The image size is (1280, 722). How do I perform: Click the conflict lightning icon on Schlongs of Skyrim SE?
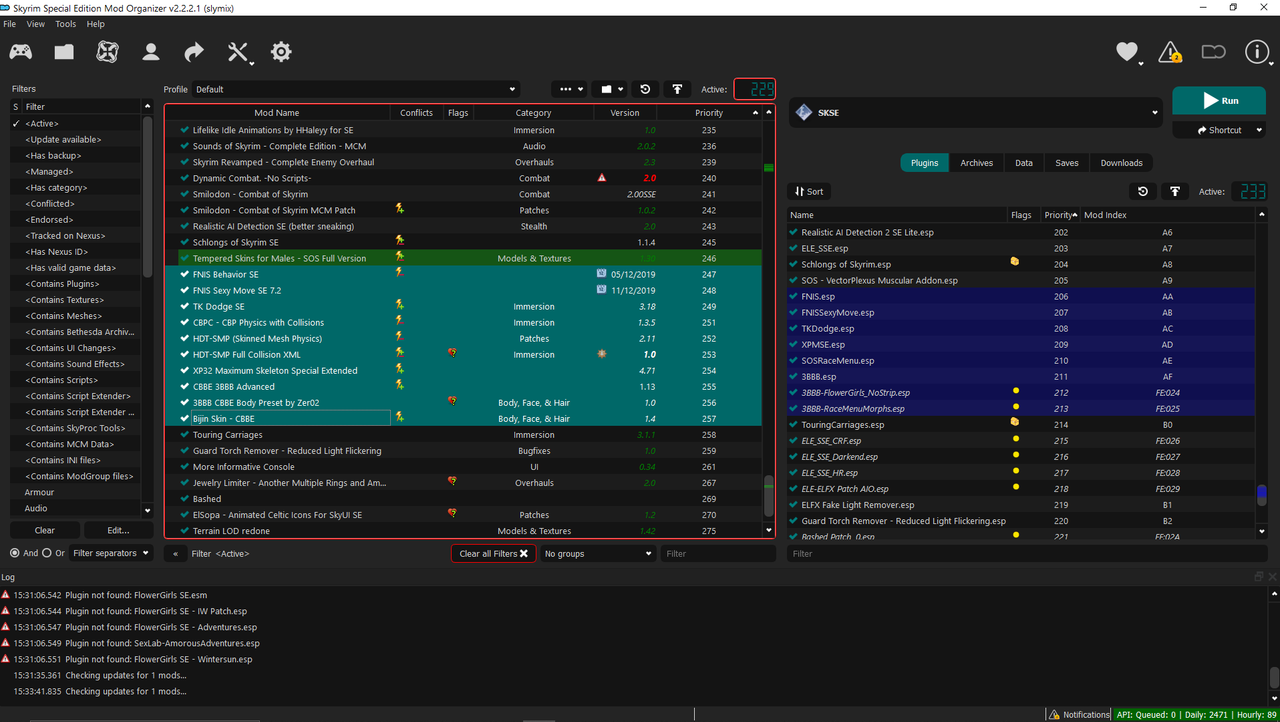(x=399, y=242)
